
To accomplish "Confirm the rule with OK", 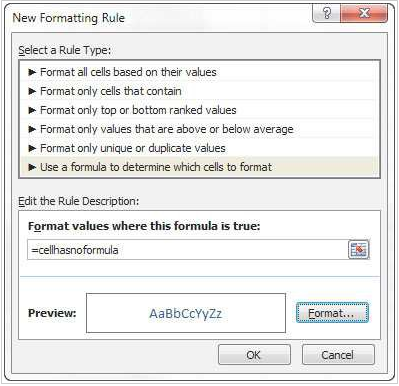I will [x=254, y=355].
